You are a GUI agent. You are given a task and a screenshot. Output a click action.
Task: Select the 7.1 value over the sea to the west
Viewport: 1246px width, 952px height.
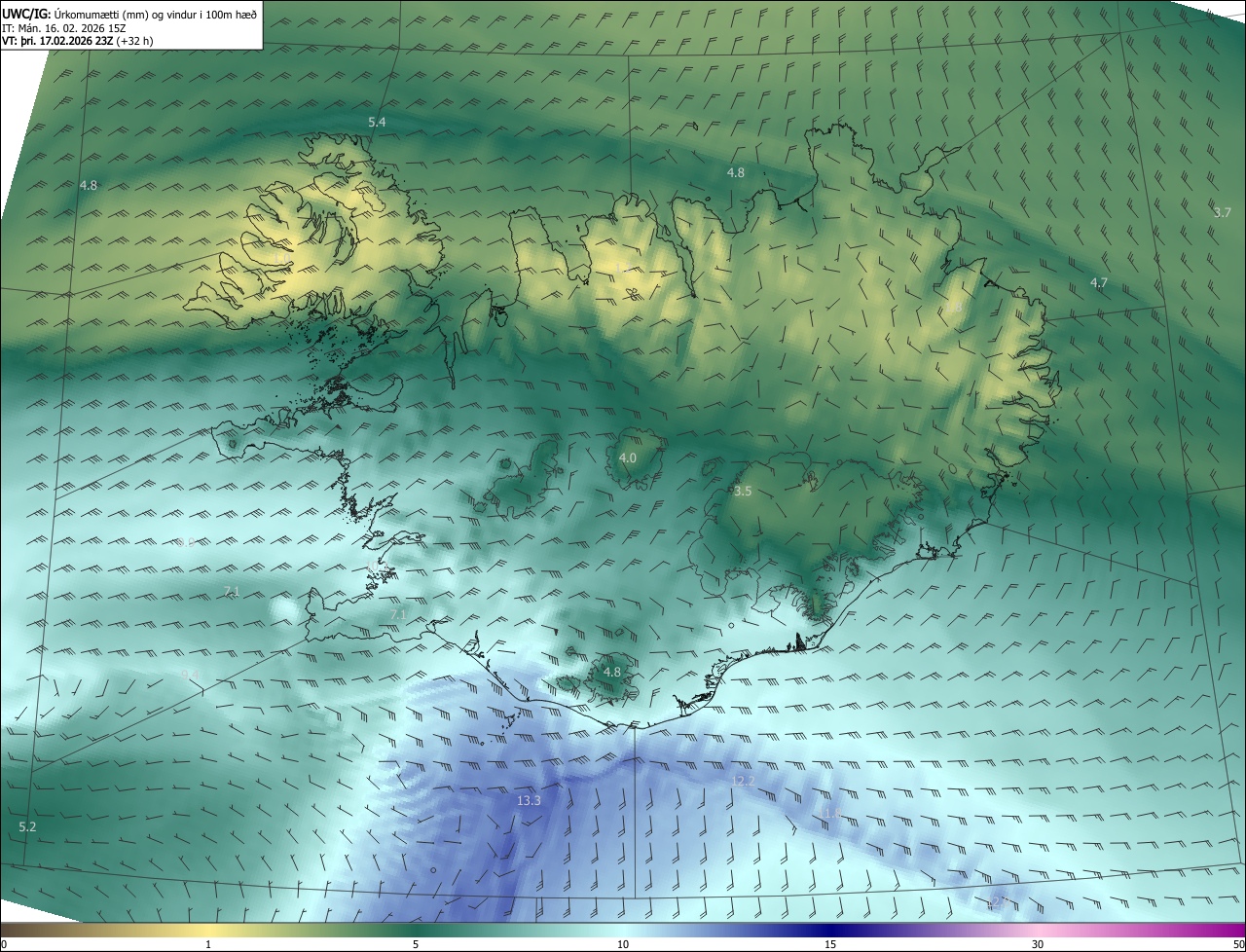[x=232, y=592]
